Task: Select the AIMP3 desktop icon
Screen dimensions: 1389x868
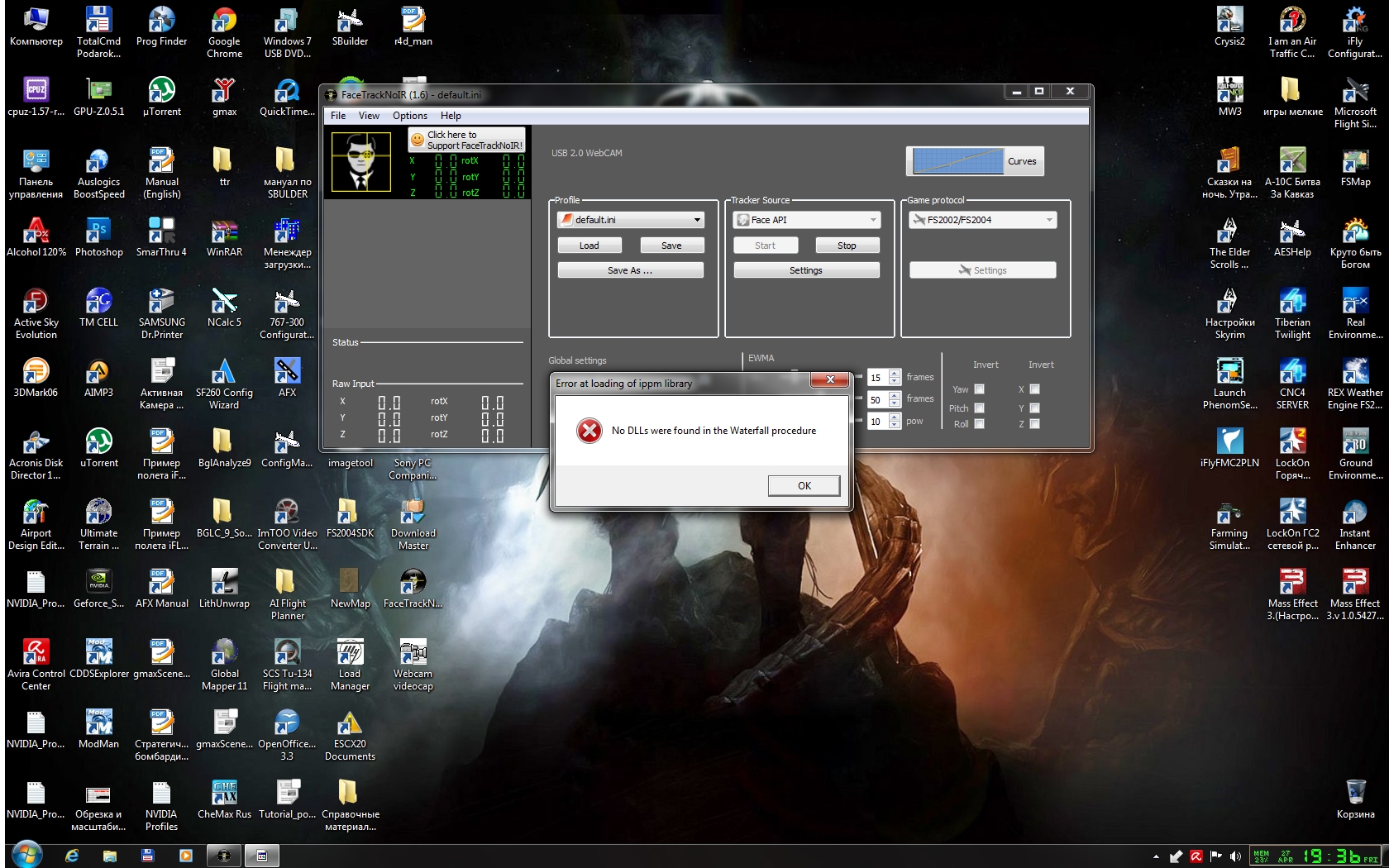Action: (98, 378)
